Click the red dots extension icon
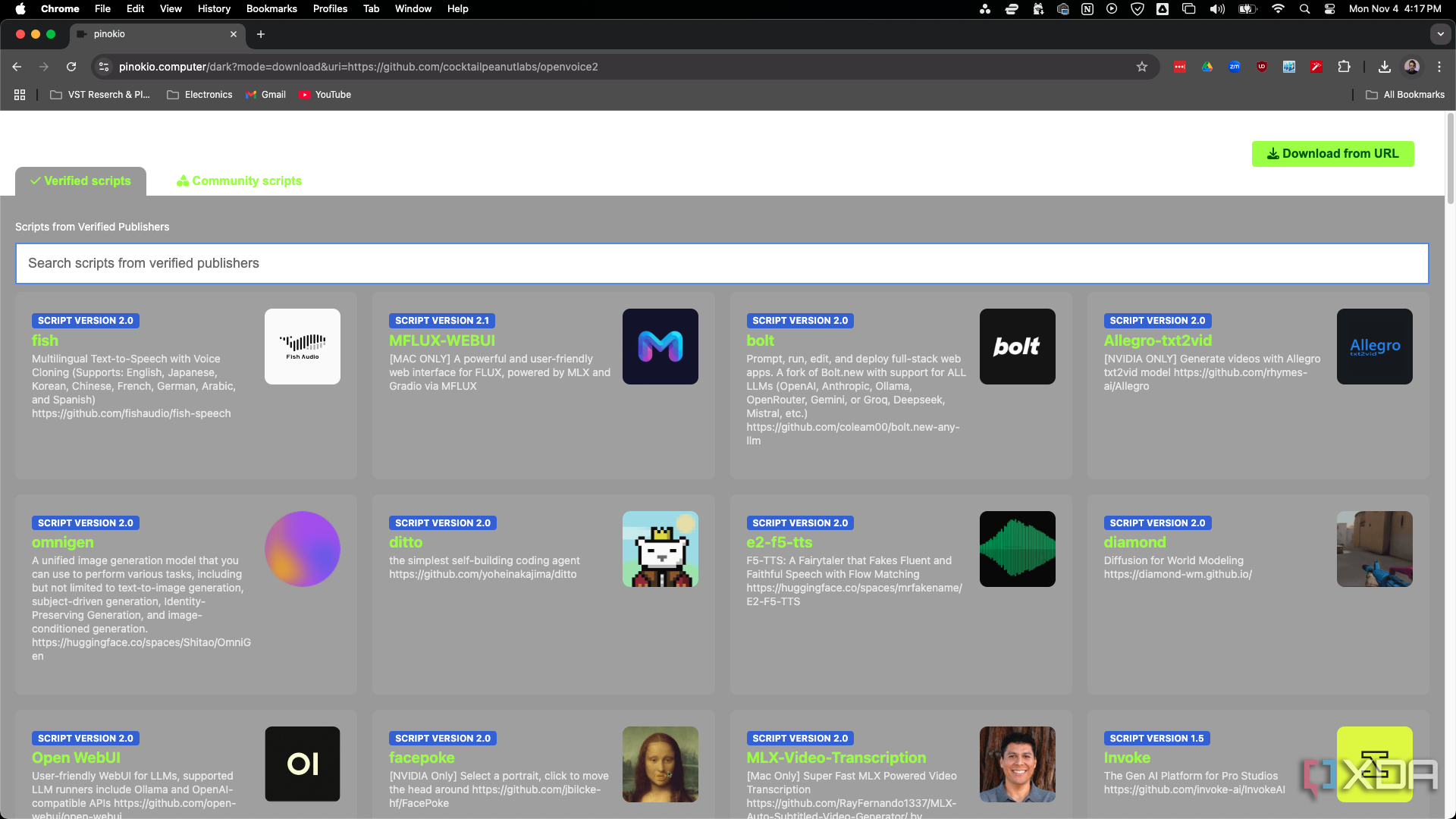This screenshot has width=1456, height=819. click(1180, 67)
